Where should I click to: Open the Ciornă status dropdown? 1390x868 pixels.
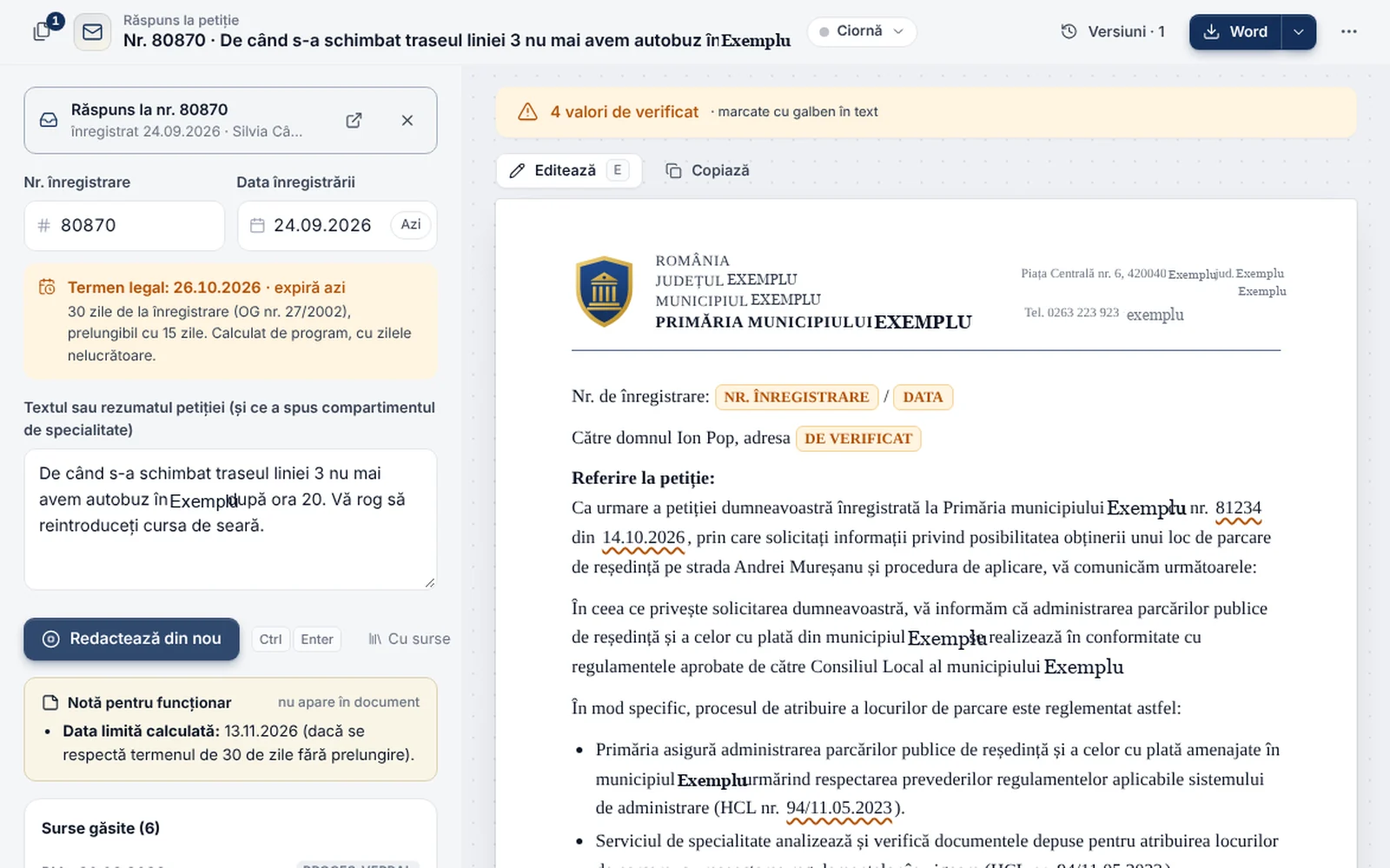click(862, 31)
